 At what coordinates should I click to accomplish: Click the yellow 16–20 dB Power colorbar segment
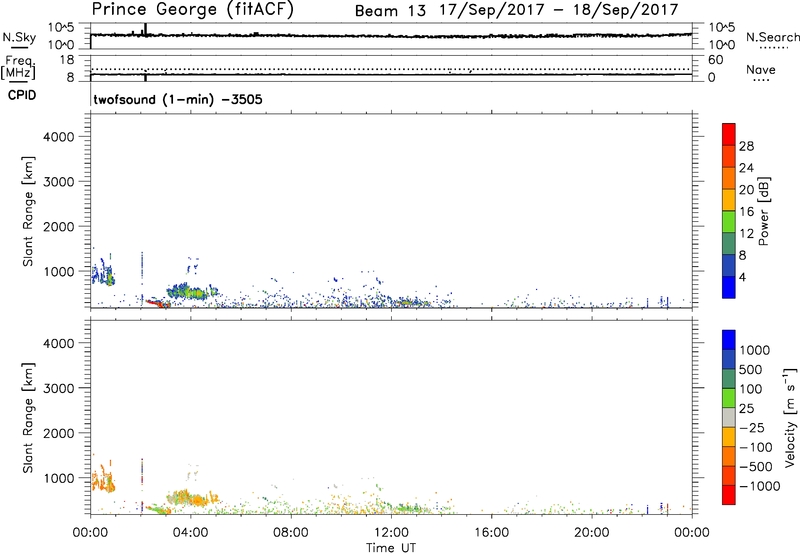tap(729, 199)
